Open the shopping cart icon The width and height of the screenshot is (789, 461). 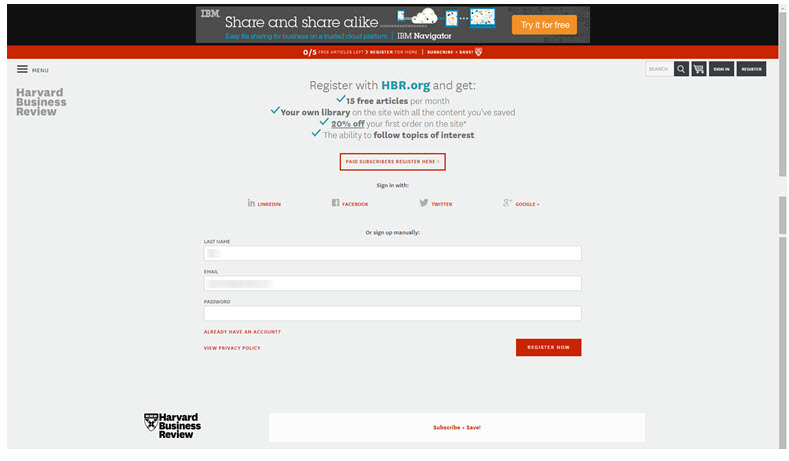tap(698, 69)
